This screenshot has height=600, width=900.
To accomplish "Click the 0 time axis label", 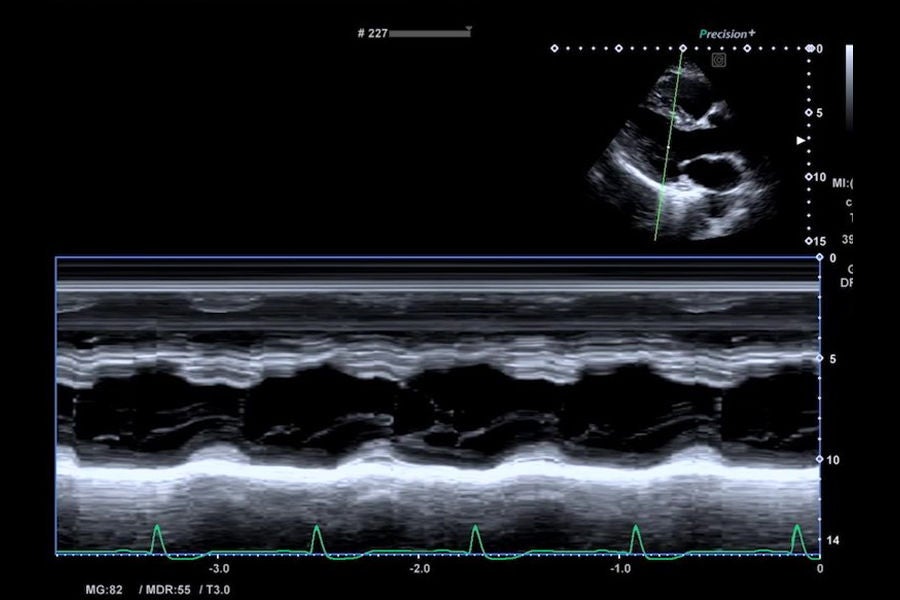I will point(820,569).
